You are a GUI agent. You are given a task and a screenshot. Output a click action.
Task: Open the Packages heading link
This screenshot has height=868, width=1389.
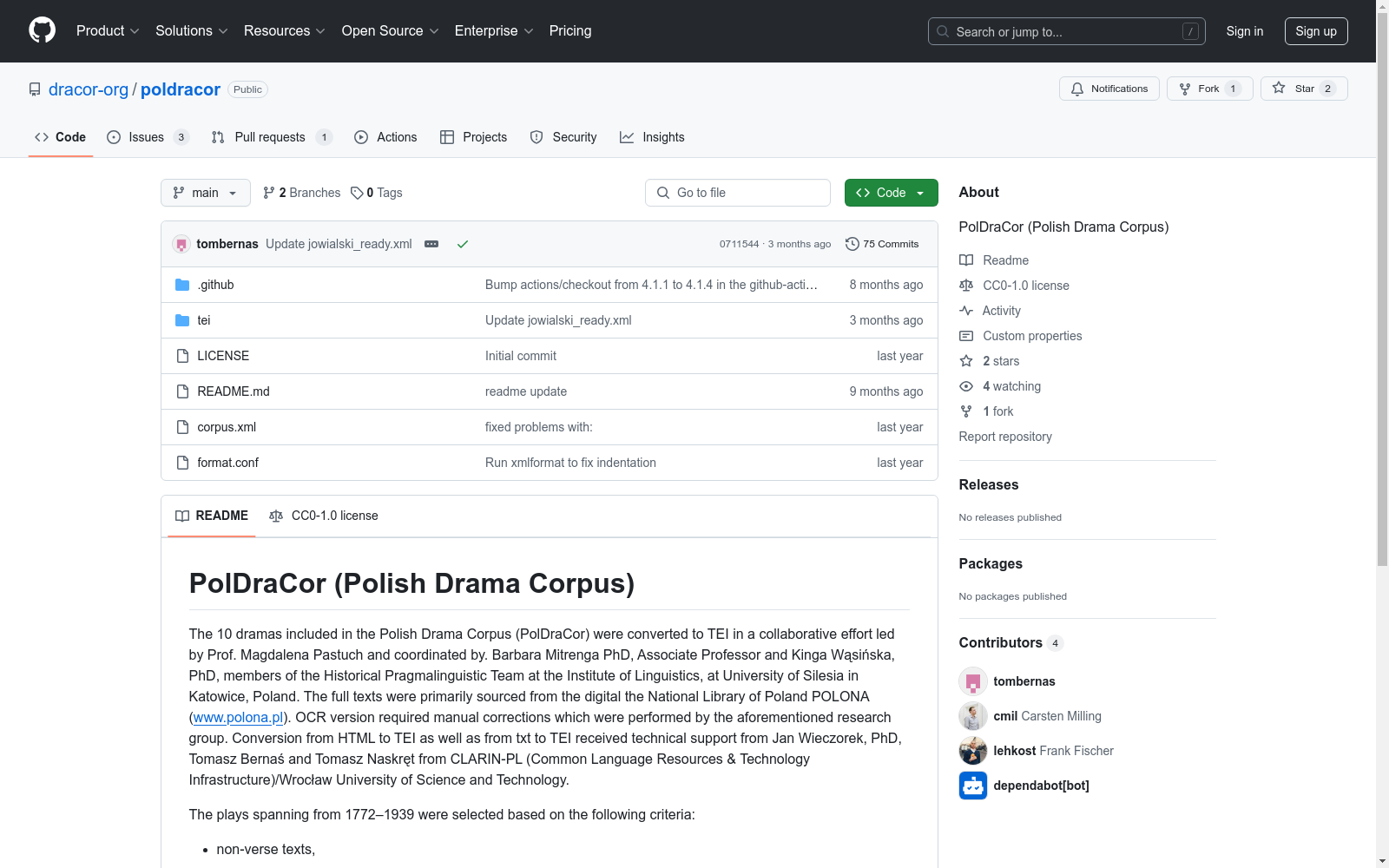pyautogui.click(x=991, y=563)
